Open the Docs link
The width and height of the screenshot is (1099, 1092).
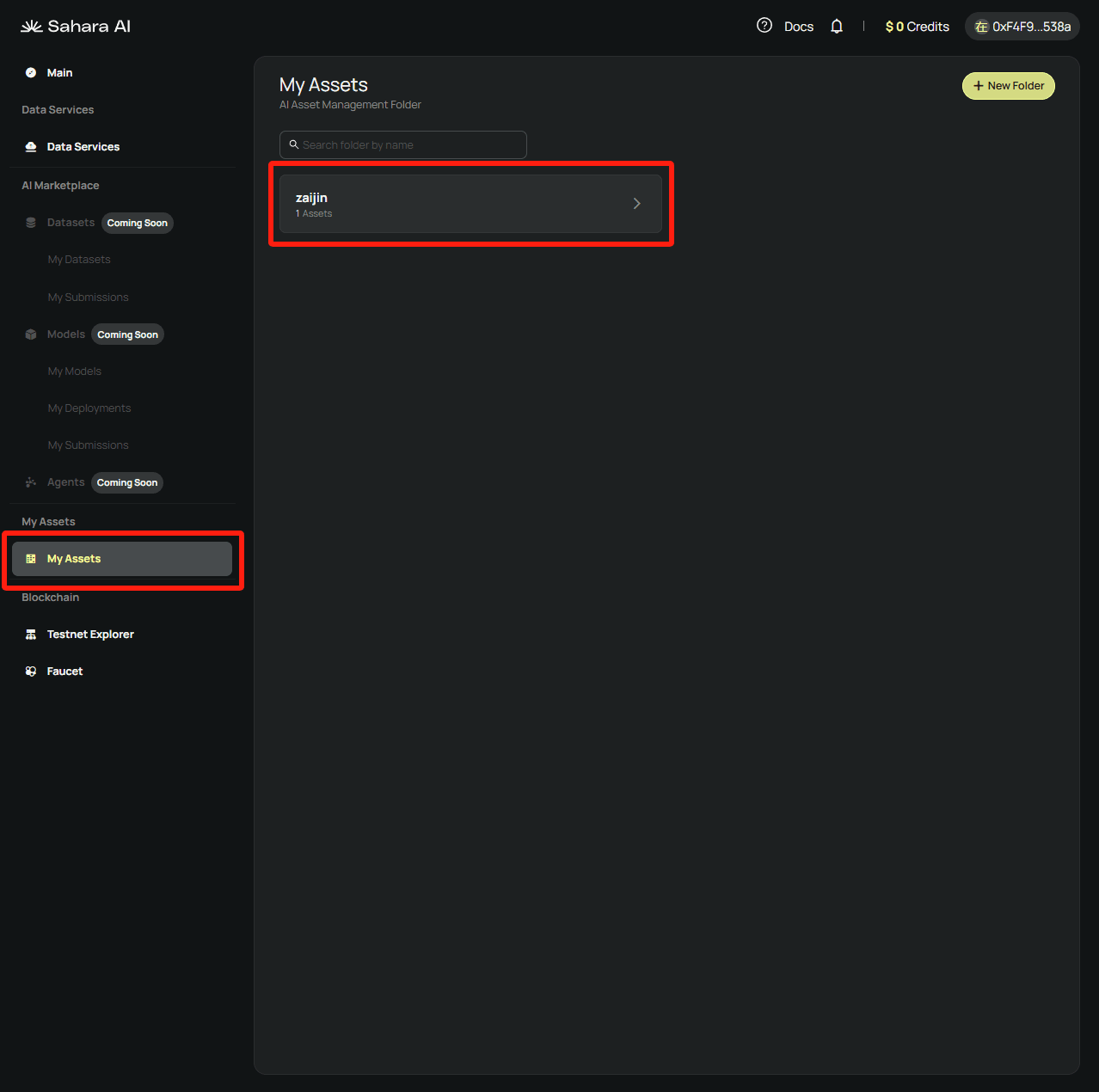pos(798,27)
